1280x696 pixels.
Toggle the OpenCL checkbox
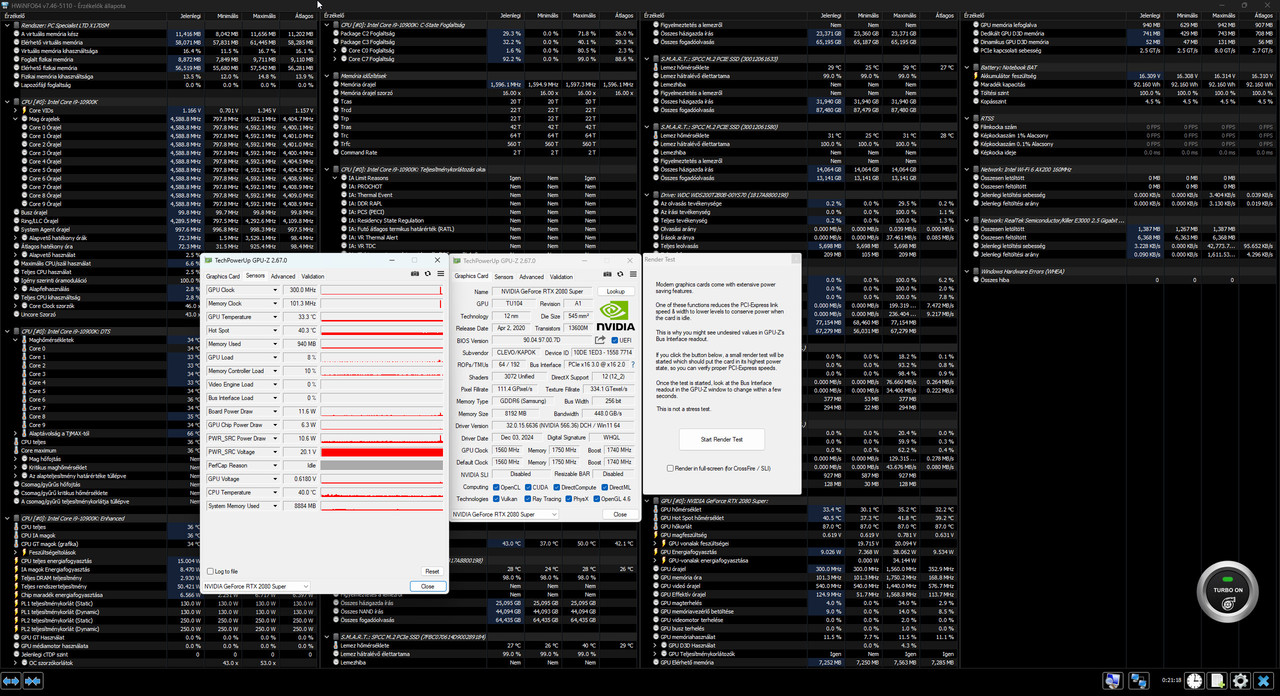496,487
